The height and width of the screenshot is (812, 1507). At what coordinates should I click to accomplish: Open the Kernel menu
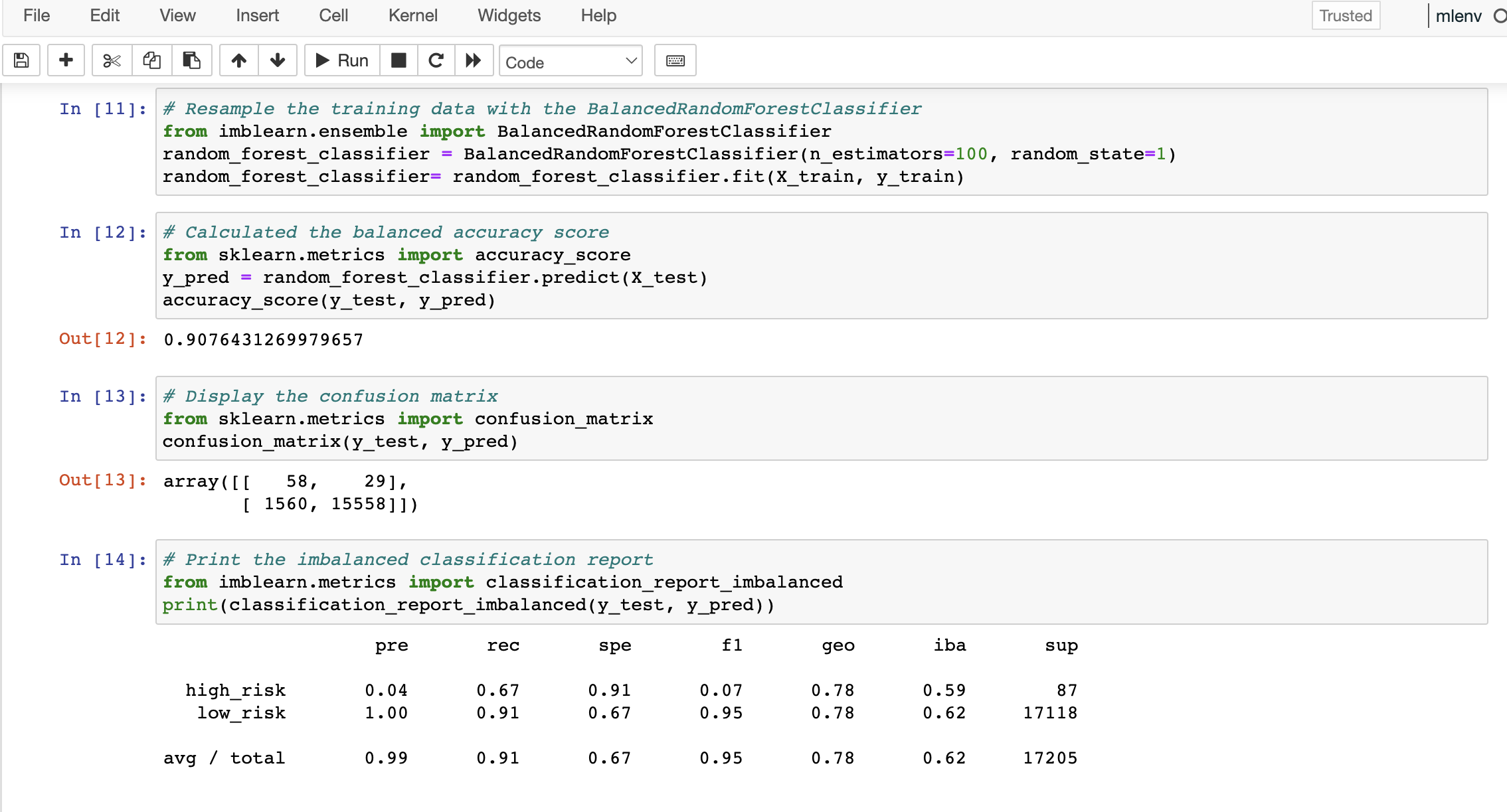413,15
